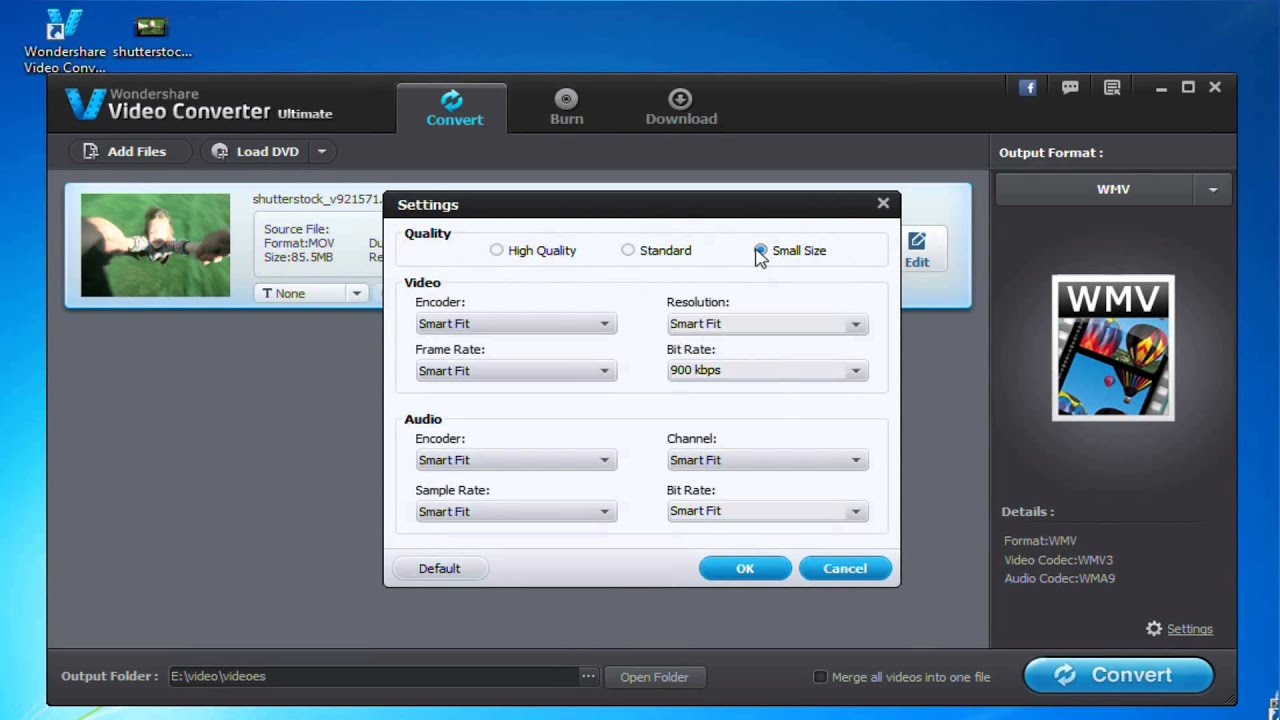Click the 'Size:85.5MB' source file text

[298, 257]
